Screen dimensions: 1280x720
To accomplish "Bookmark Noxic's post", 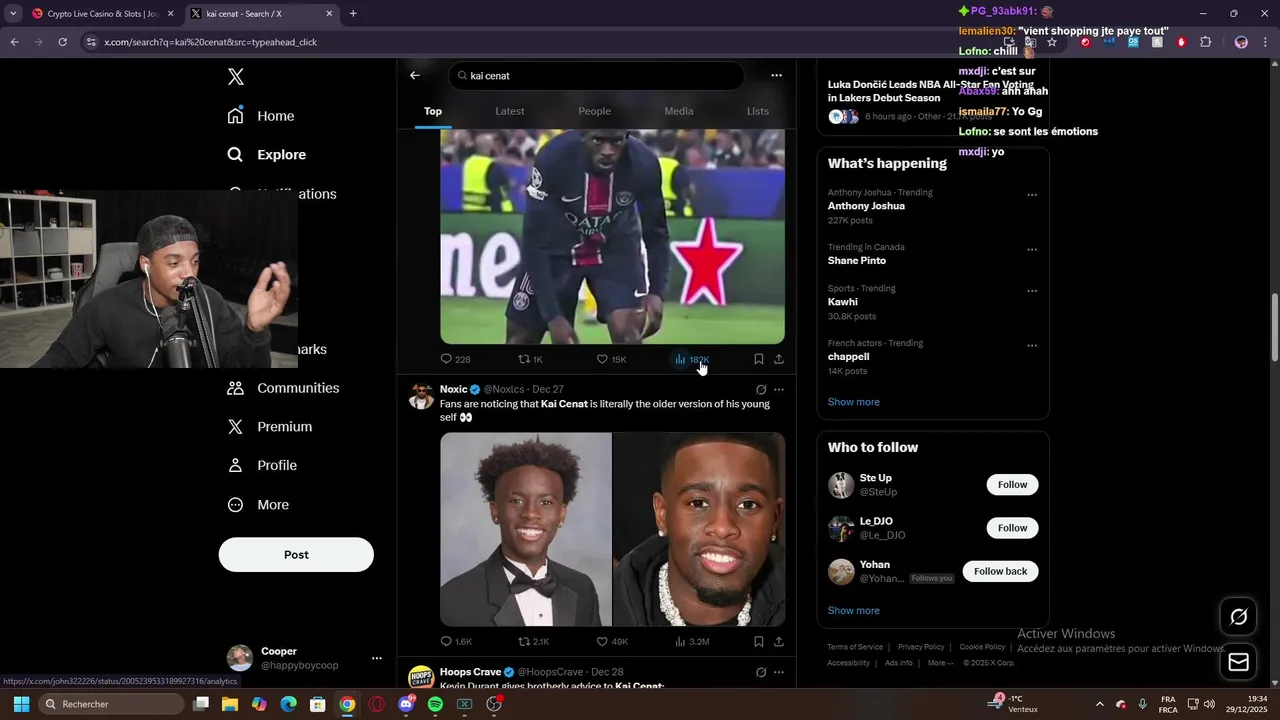I will pyautogui.click(x=759, y=642).
